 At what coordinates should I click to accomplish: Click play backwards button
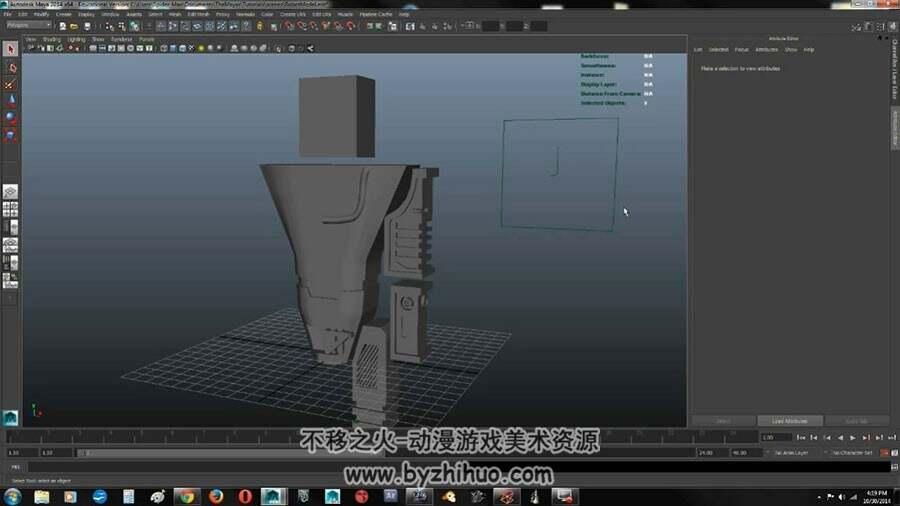point(840,437)
